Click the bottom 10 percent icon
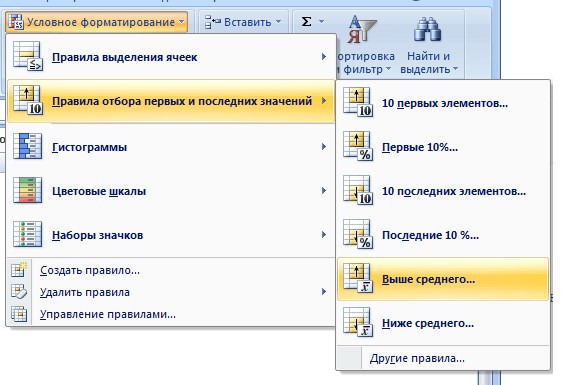 point(358,235)
